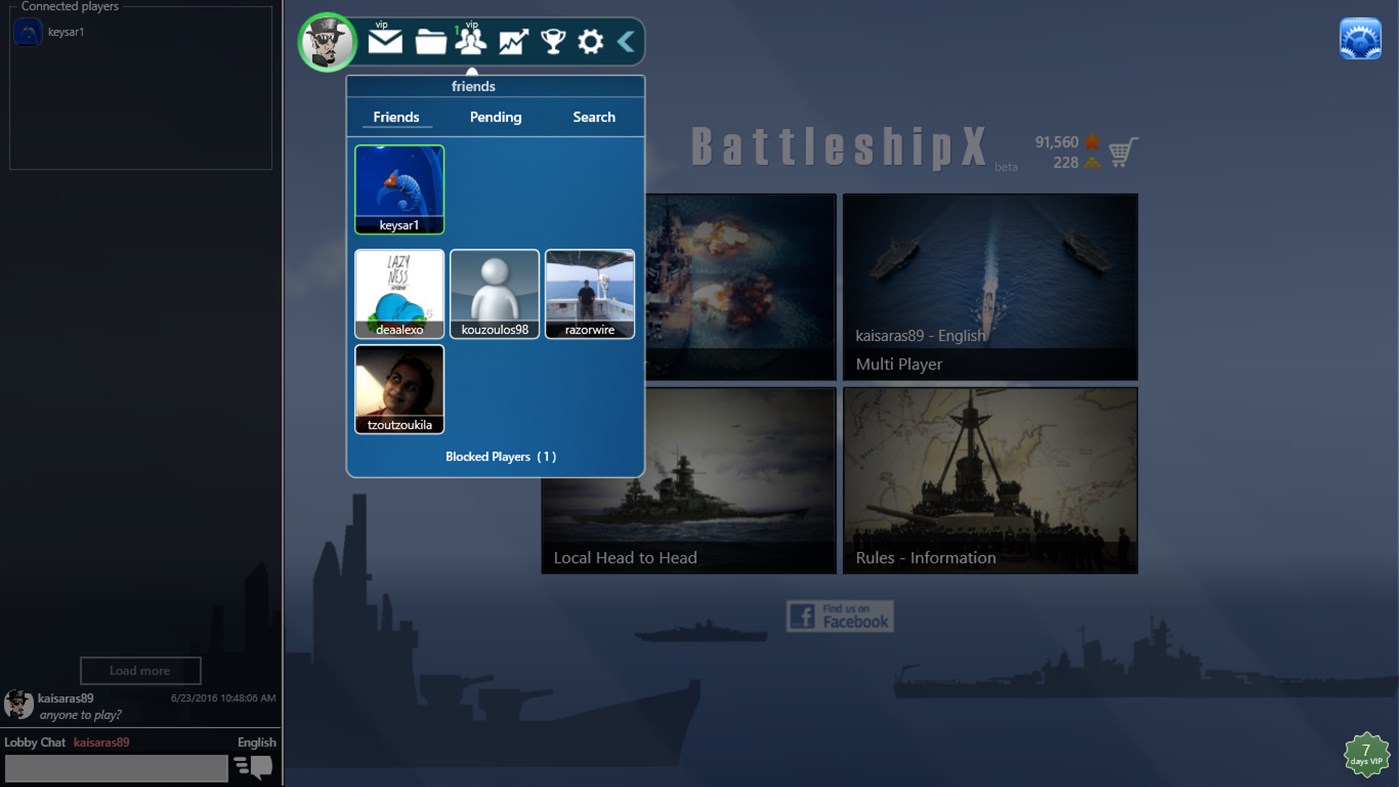Select the tzoutzoukila friend thumbnail
This screenshot has height=787, width=1399.
click(x=398, y=389)
